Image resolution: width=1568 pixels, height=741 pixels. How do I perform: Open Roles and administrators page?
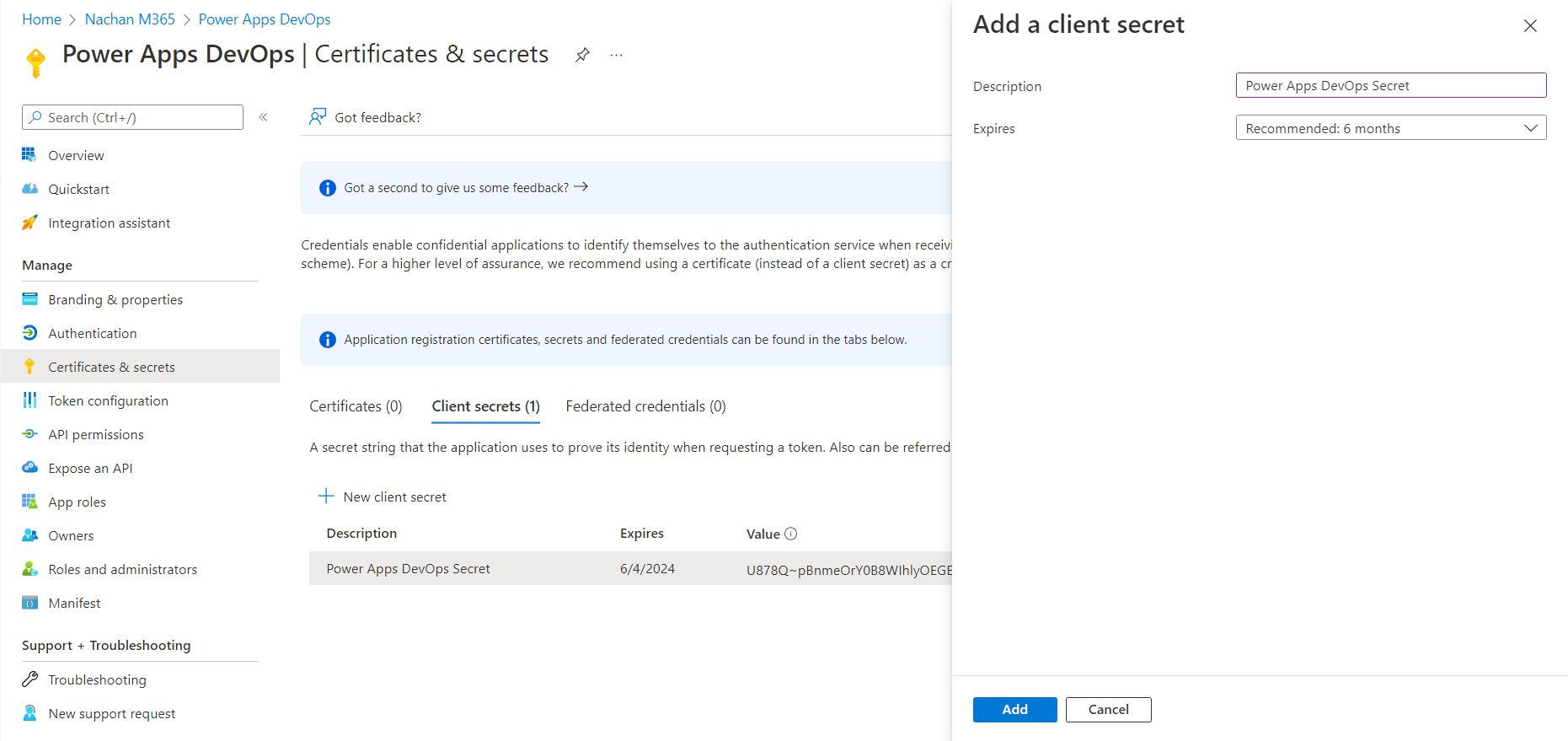[x=122, y=569]
